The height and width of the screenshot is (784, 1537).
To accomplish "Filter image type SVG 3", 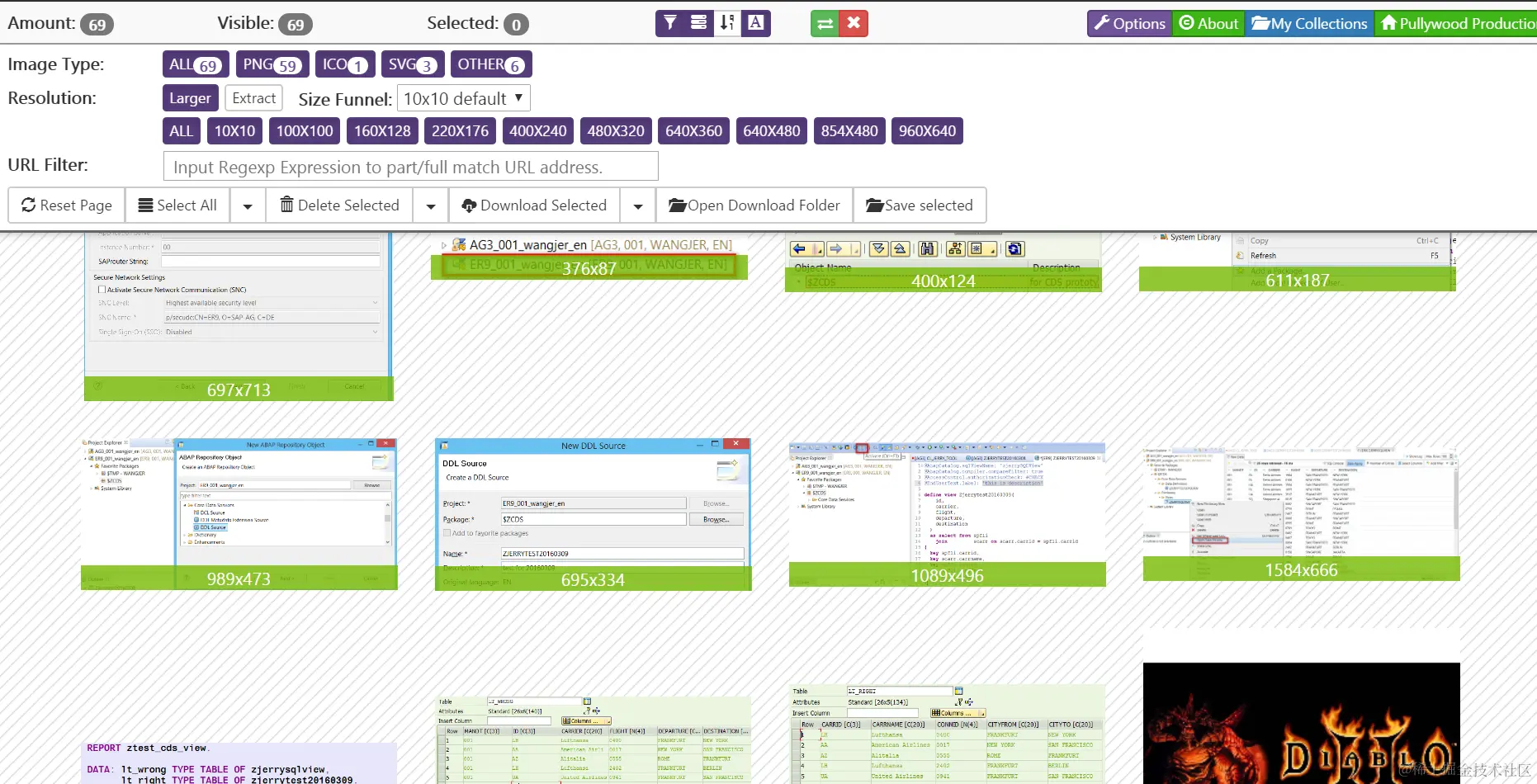I will click(413, 64).
